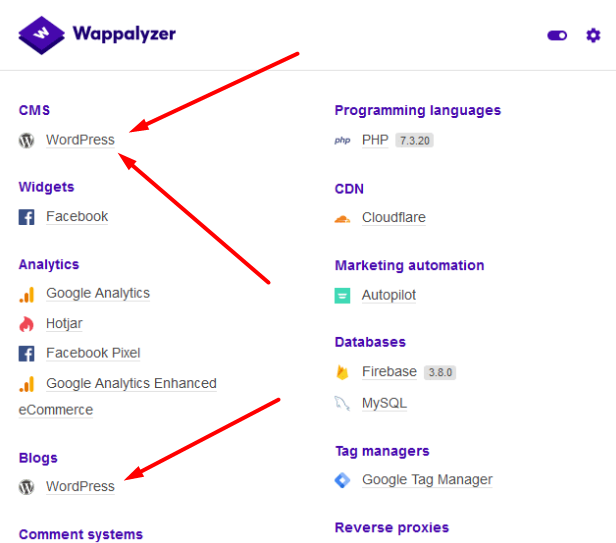Click the Firebase 3.8.0 version badge
Viewport: 616px width, 543px height.
coord(440,372)
